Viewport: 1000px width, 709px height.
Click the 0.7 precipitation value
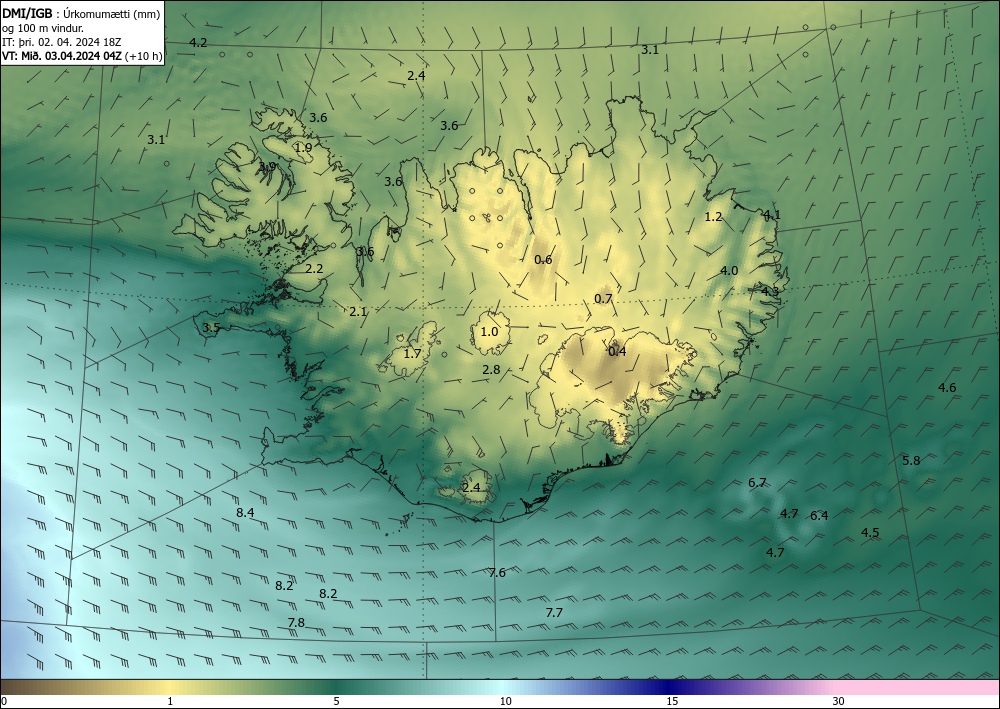(x=603, y=298)
